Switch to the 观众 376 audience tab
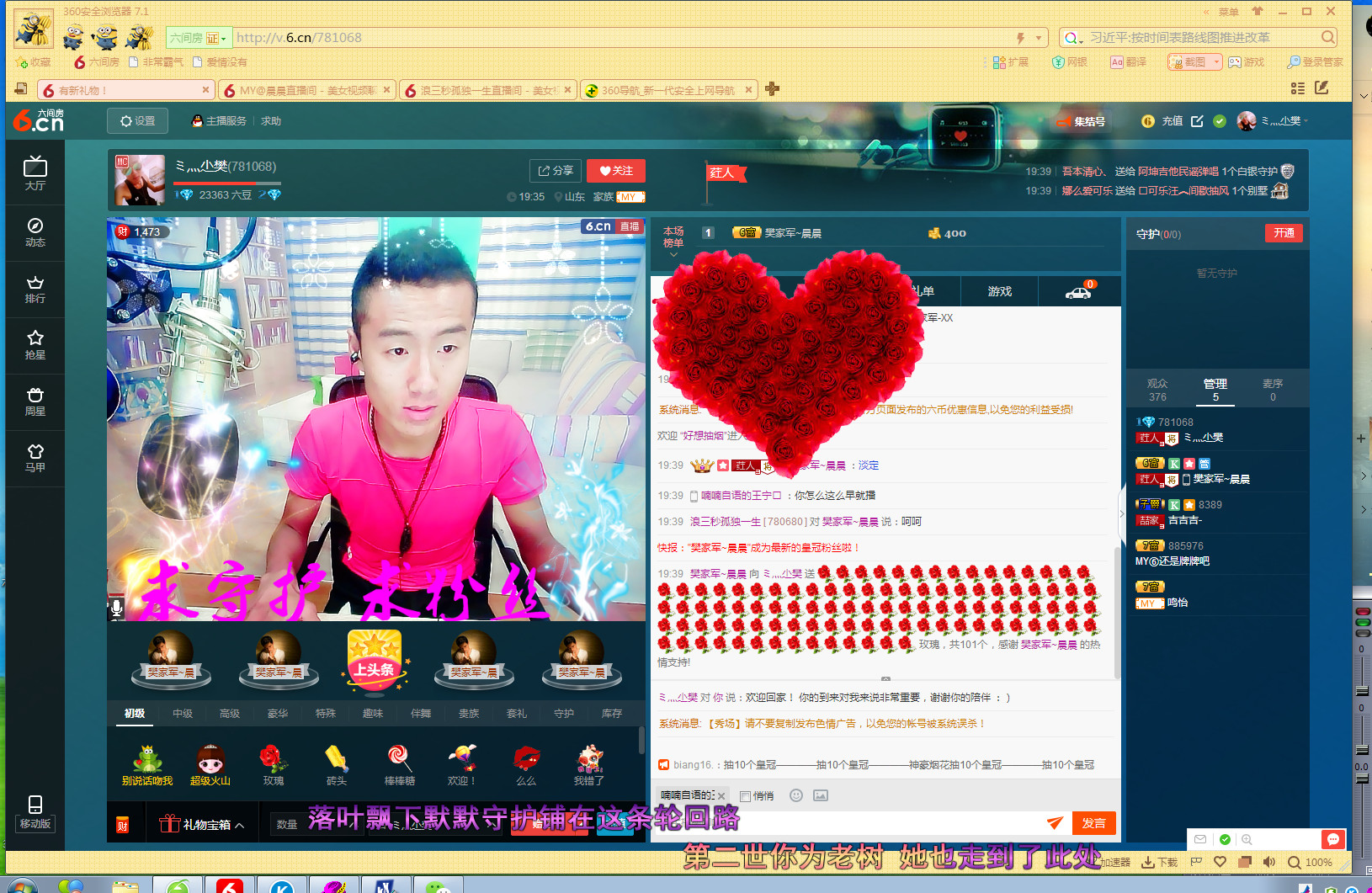The image size is (1372, 893). [1157, 390]
